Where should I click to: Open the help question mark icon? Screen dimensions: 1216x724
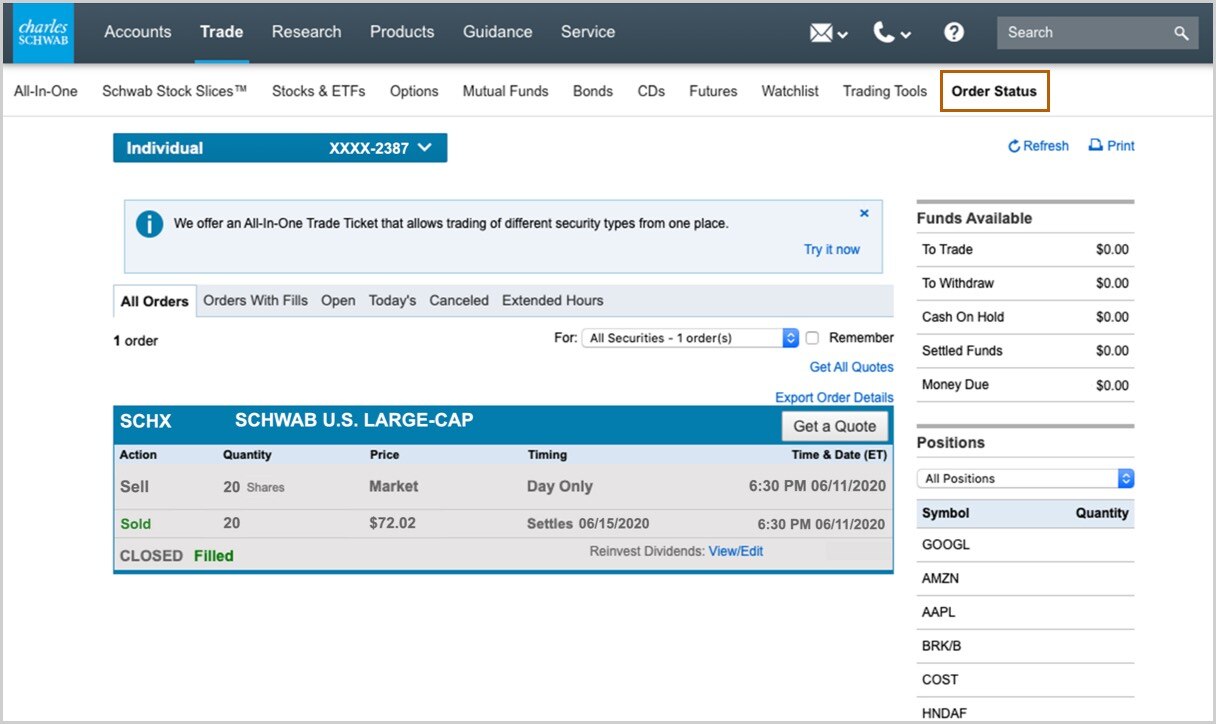pyautogui.click(x=954, y=33)
